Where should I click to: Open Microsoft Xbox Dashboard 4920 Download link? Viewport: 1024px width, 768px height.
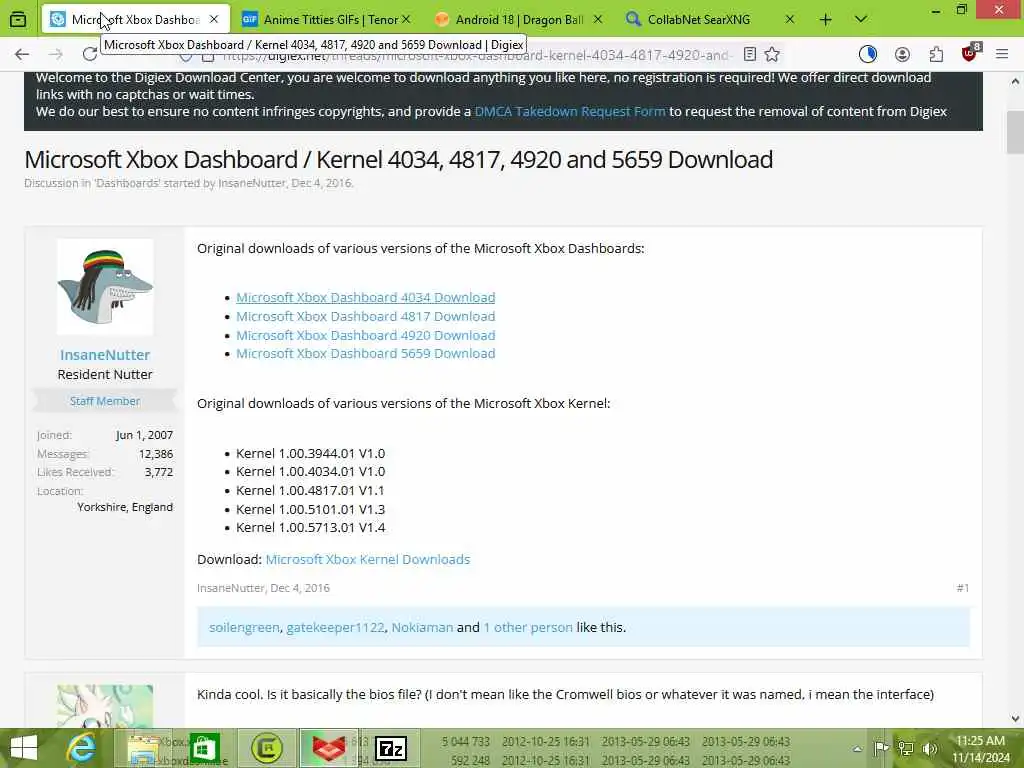[365, 335]
